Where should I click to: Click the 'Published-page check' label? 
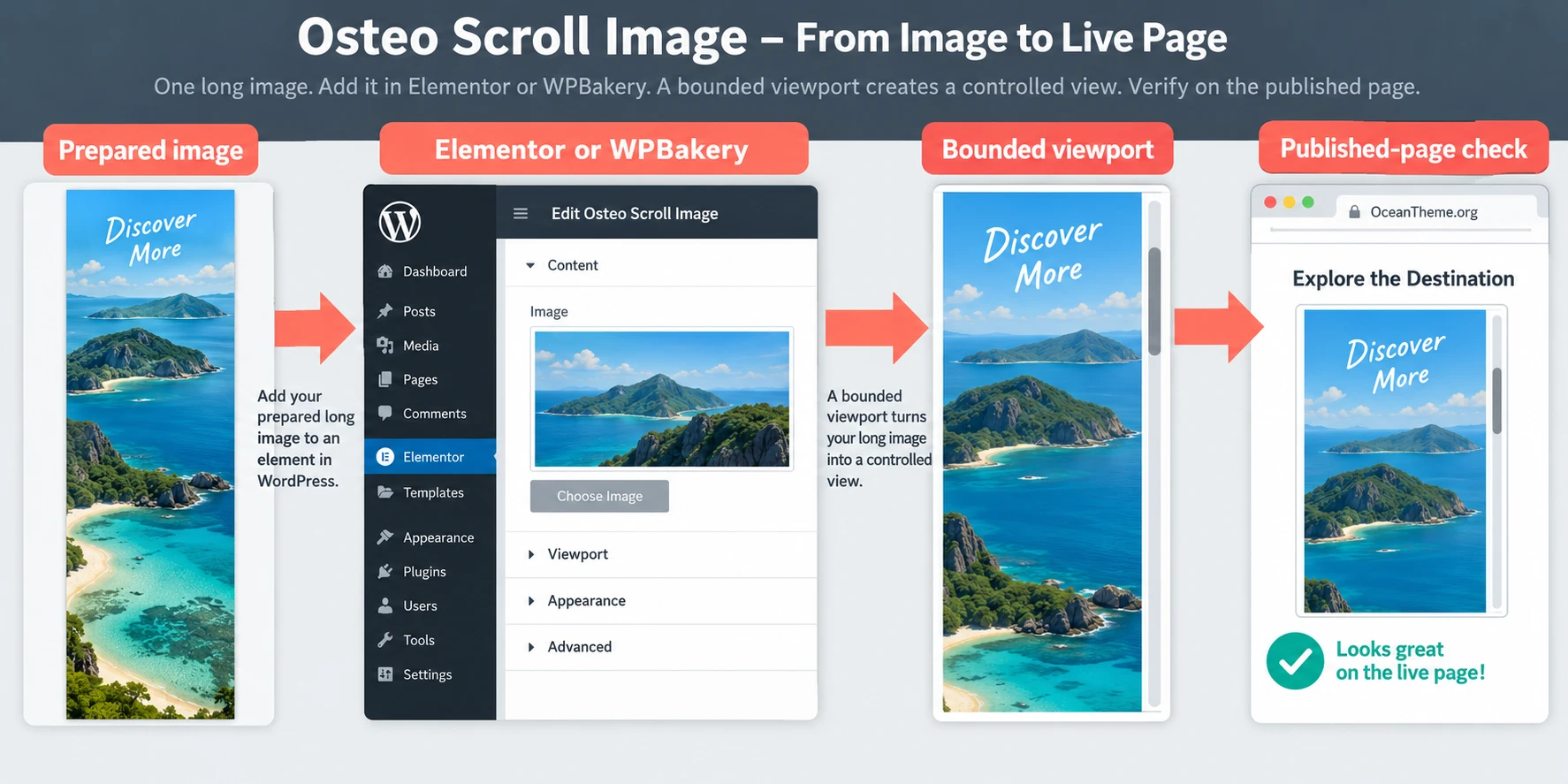1404,148
